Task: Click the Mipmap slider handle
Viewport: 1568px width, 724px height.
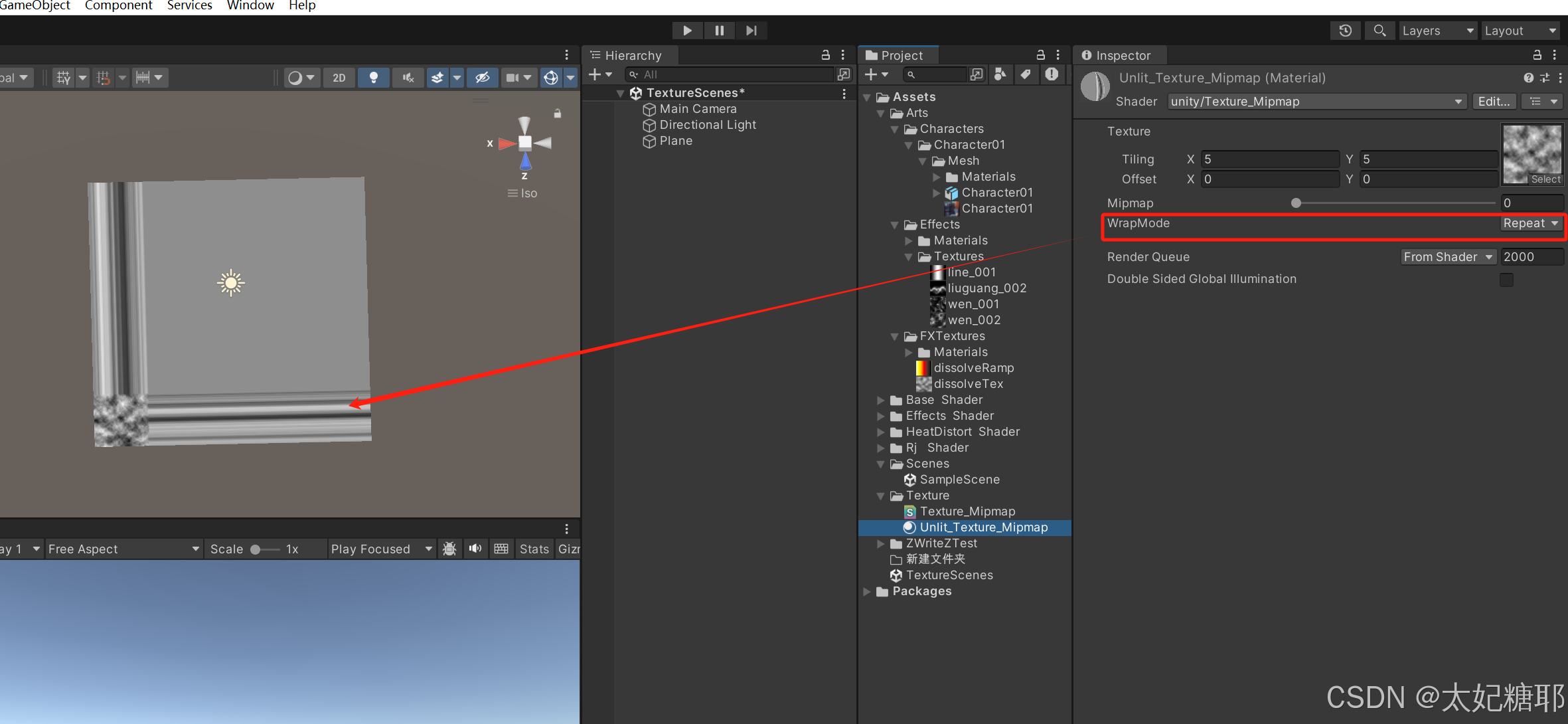Action: click(x=1296, y=203)
